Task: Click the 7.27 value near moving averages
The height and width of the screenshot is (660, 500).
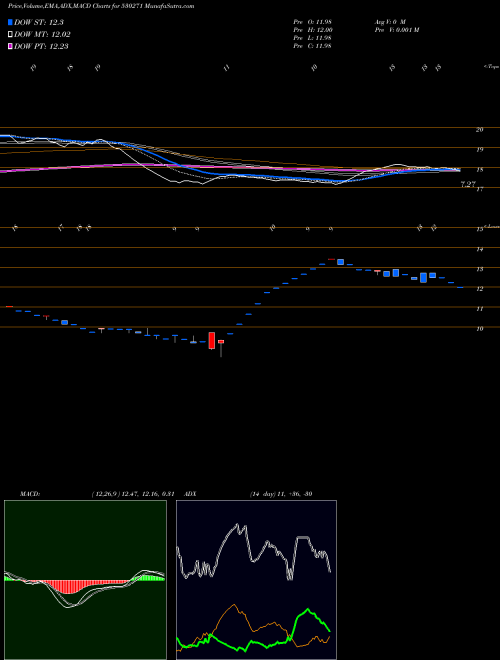Action: point(468,184)
